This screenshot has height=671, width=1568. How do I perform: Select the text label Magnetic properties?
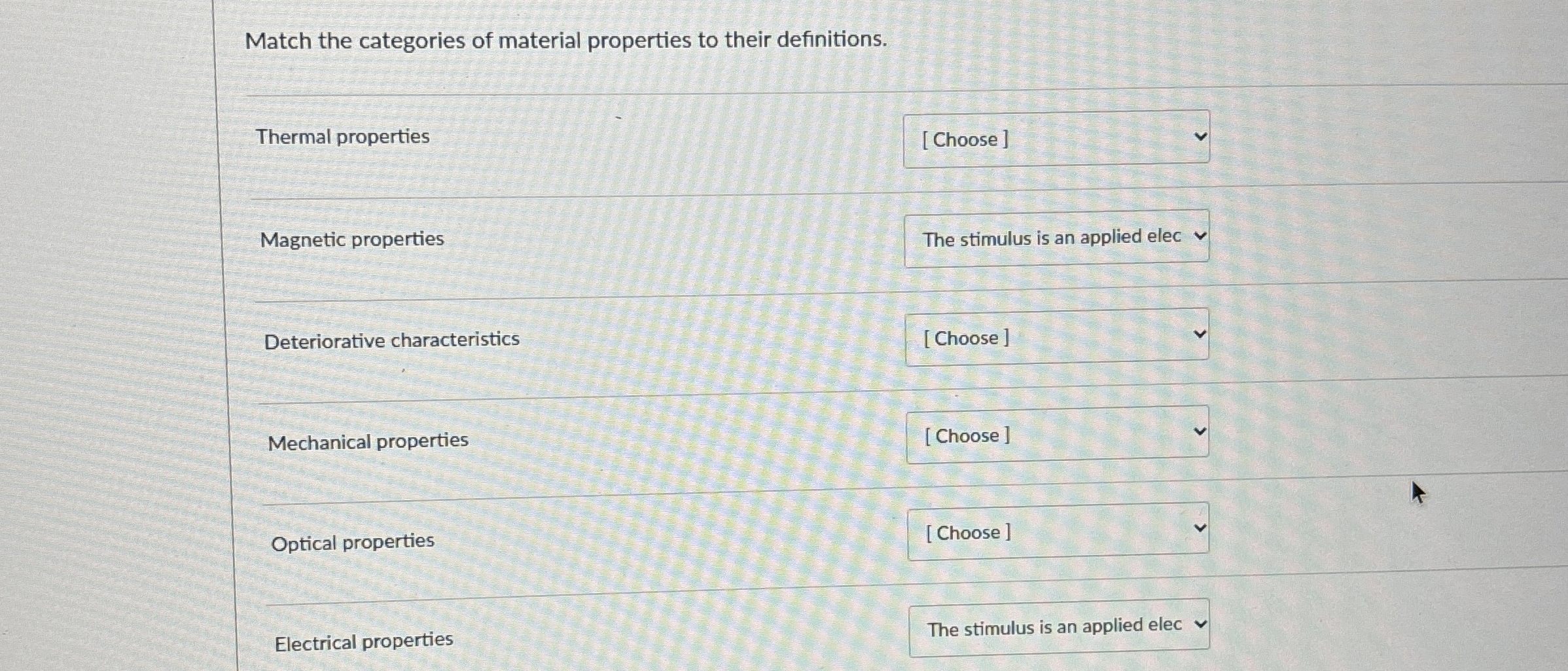point(352,239)
